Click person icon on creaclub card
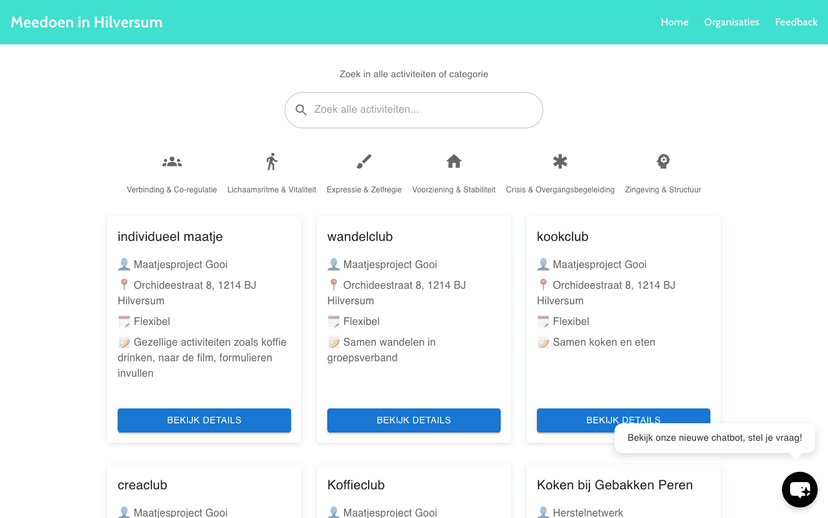This screenshot has height=518, width=828. 124,512
